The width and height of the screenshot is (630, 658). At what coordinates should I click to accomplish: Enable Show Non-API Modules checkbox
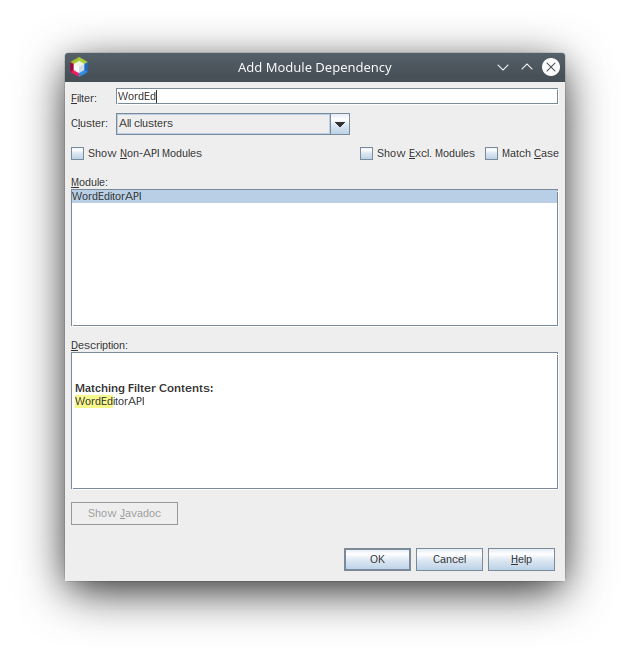(x=78, y=154)
